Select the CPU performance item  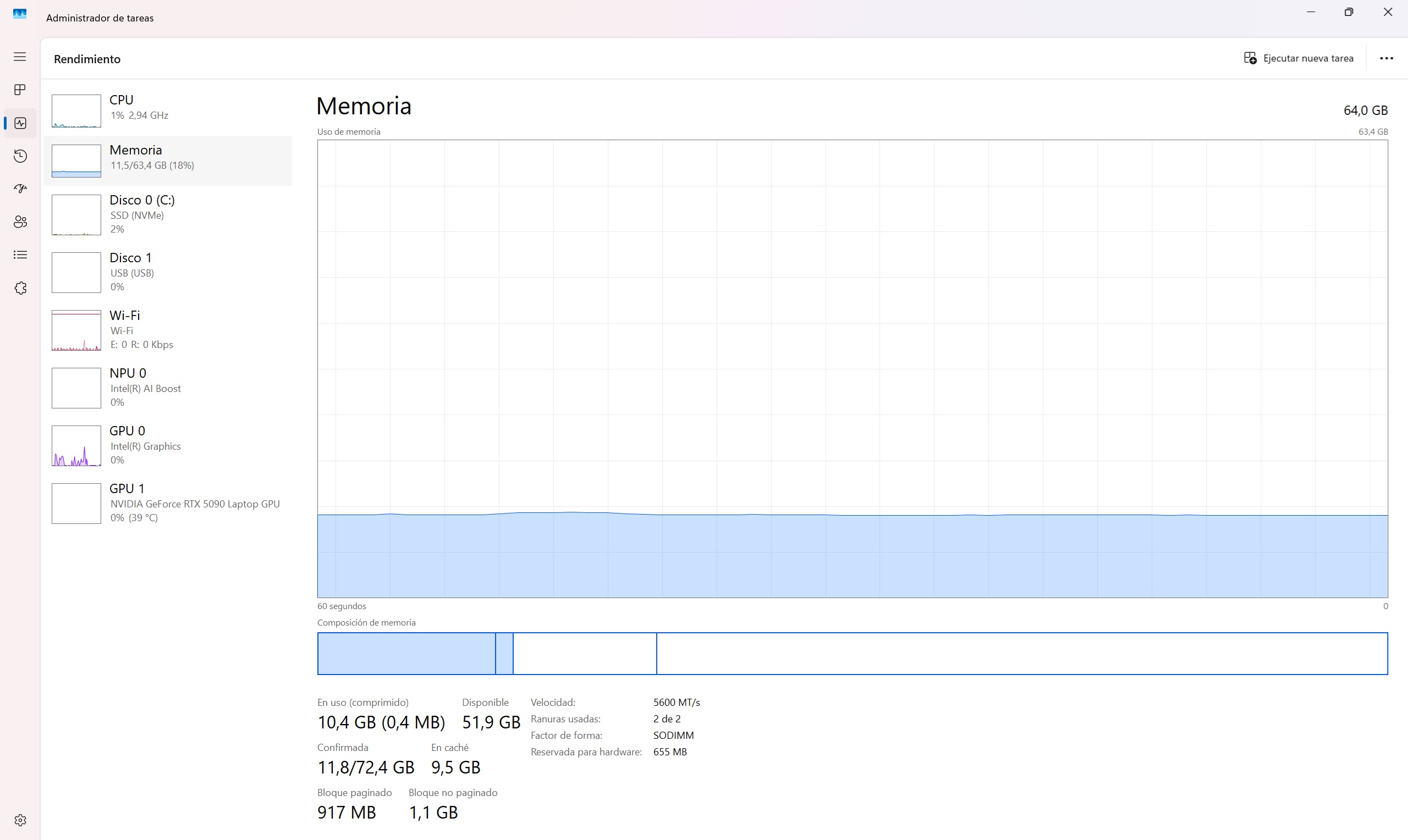click(168, 110)
